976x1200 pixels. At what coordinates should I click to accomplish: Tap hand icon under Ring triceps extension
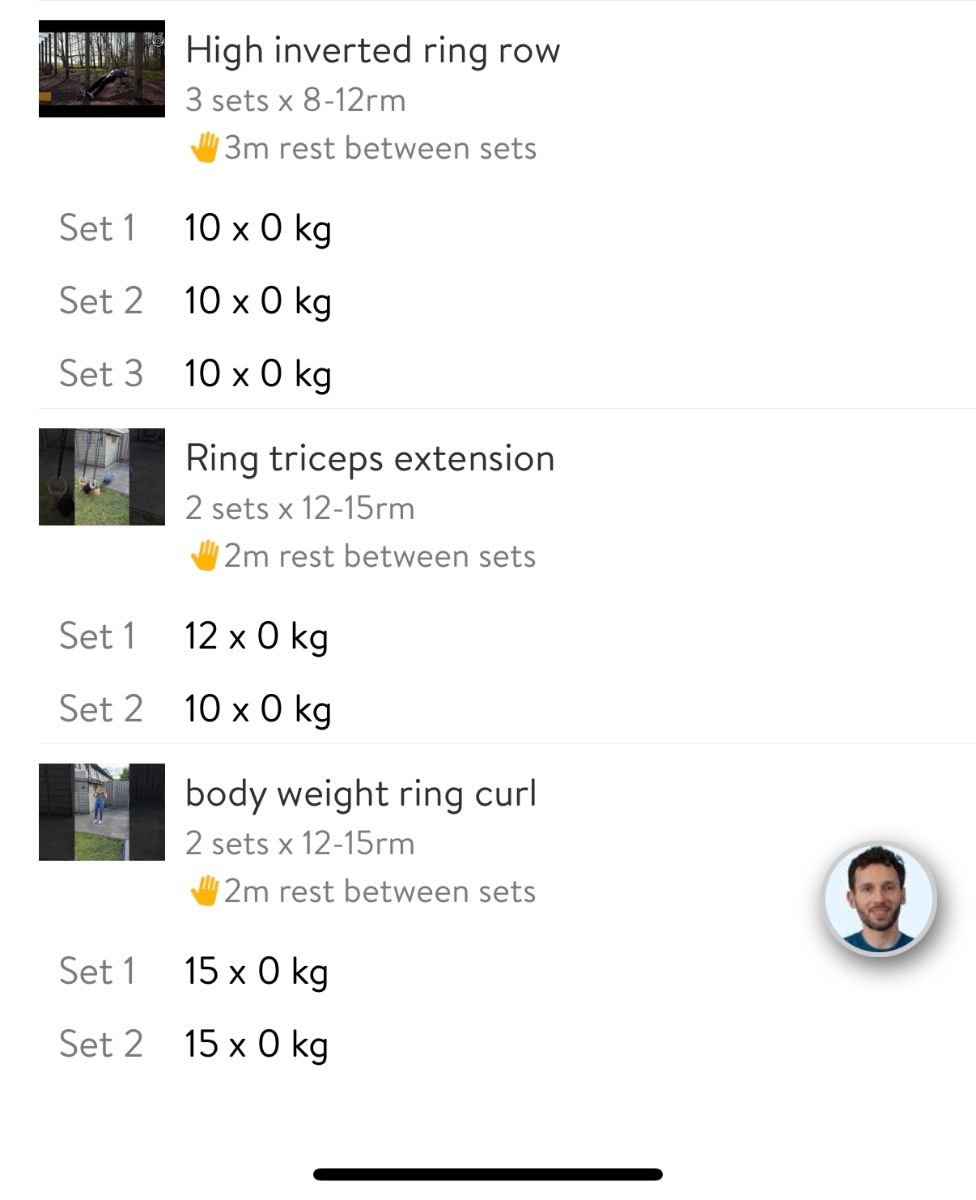(204, 557)
